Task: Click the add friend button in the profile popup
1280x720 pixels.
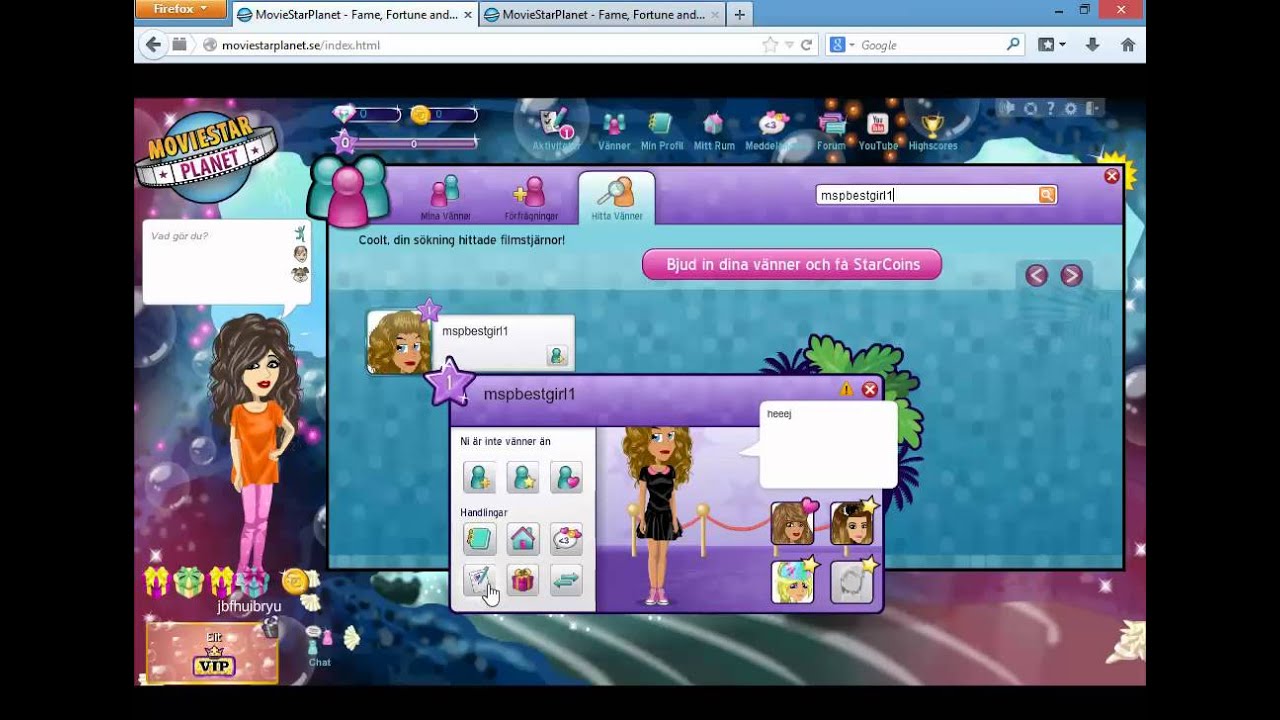Action: pyautogui.click(x=479, y=477)
